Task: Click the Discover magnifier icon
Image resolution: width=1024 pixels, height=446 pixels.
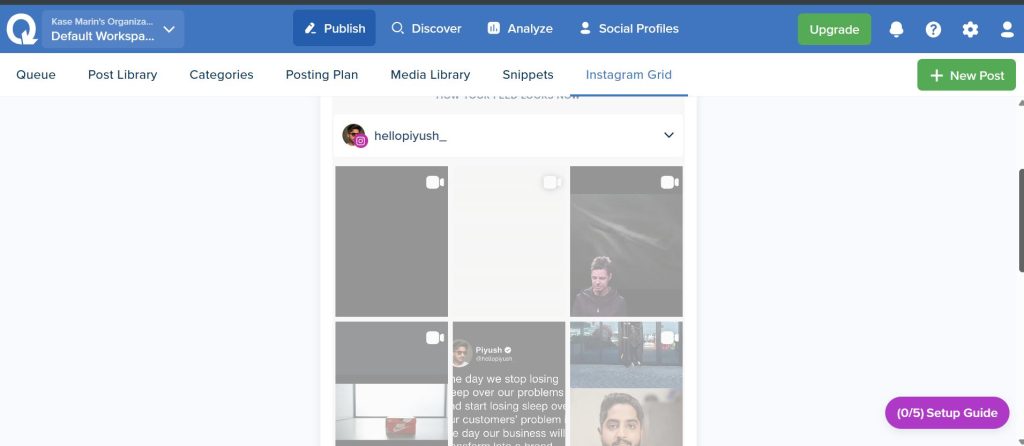Action: pos(397,28)
